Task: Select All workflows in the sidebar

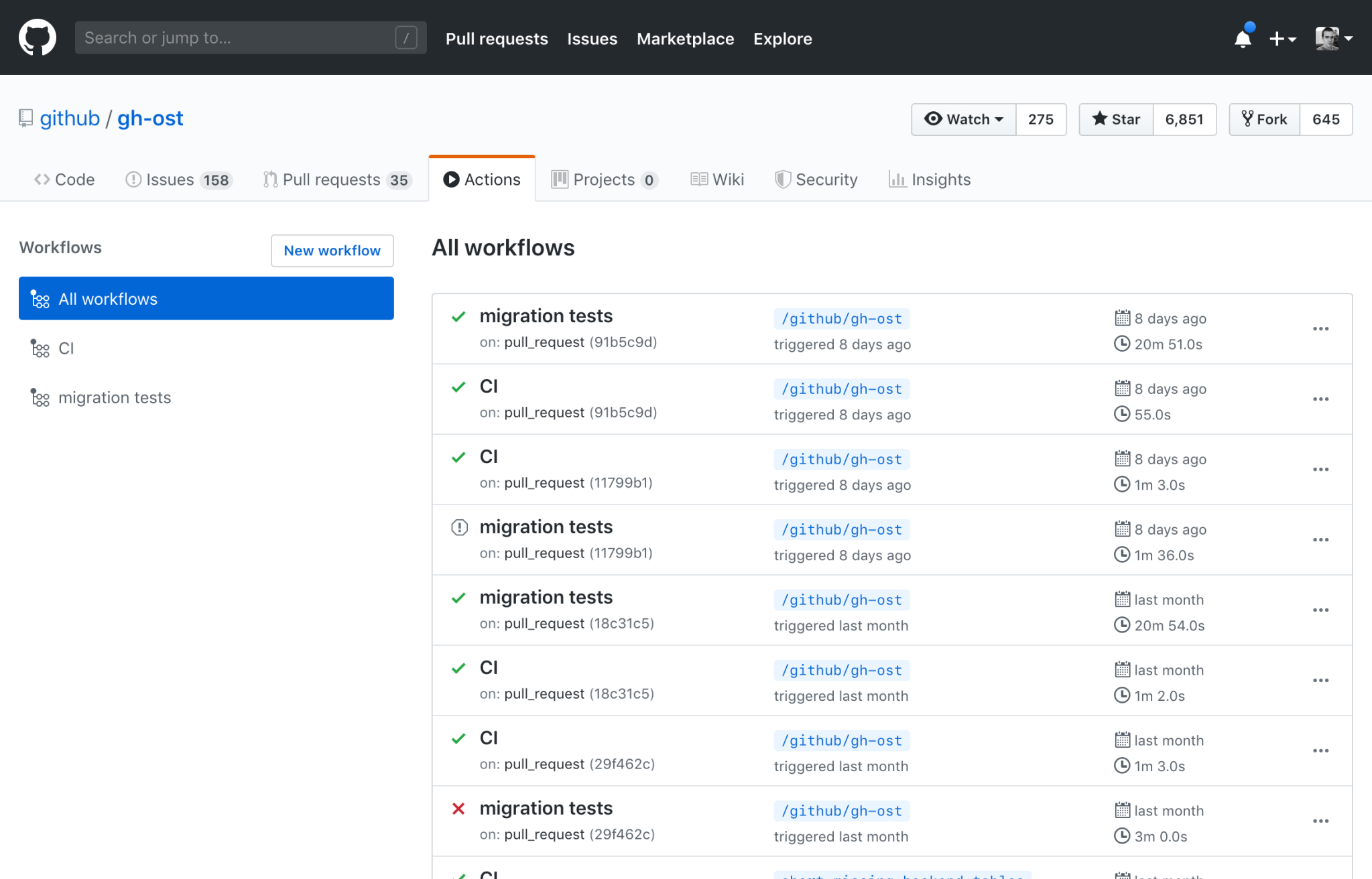Action: pos(107,298)
